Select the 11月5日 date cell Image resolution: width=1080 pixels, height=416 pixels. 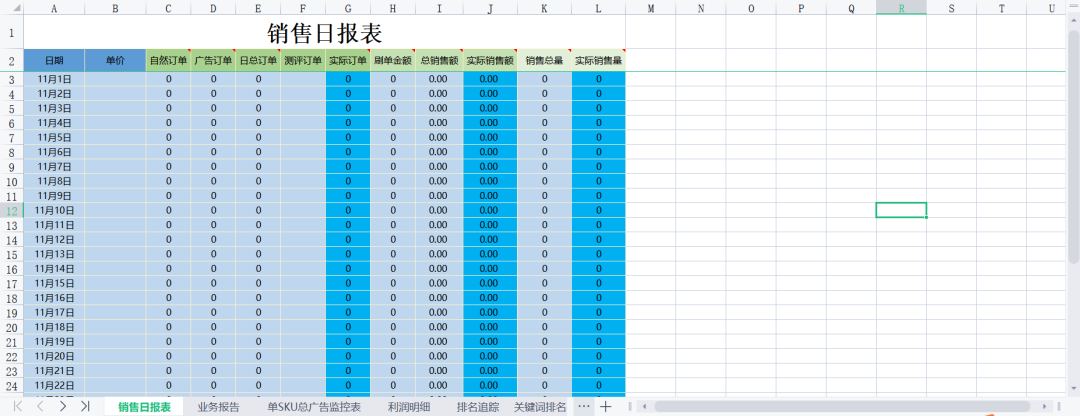point(54,137)
